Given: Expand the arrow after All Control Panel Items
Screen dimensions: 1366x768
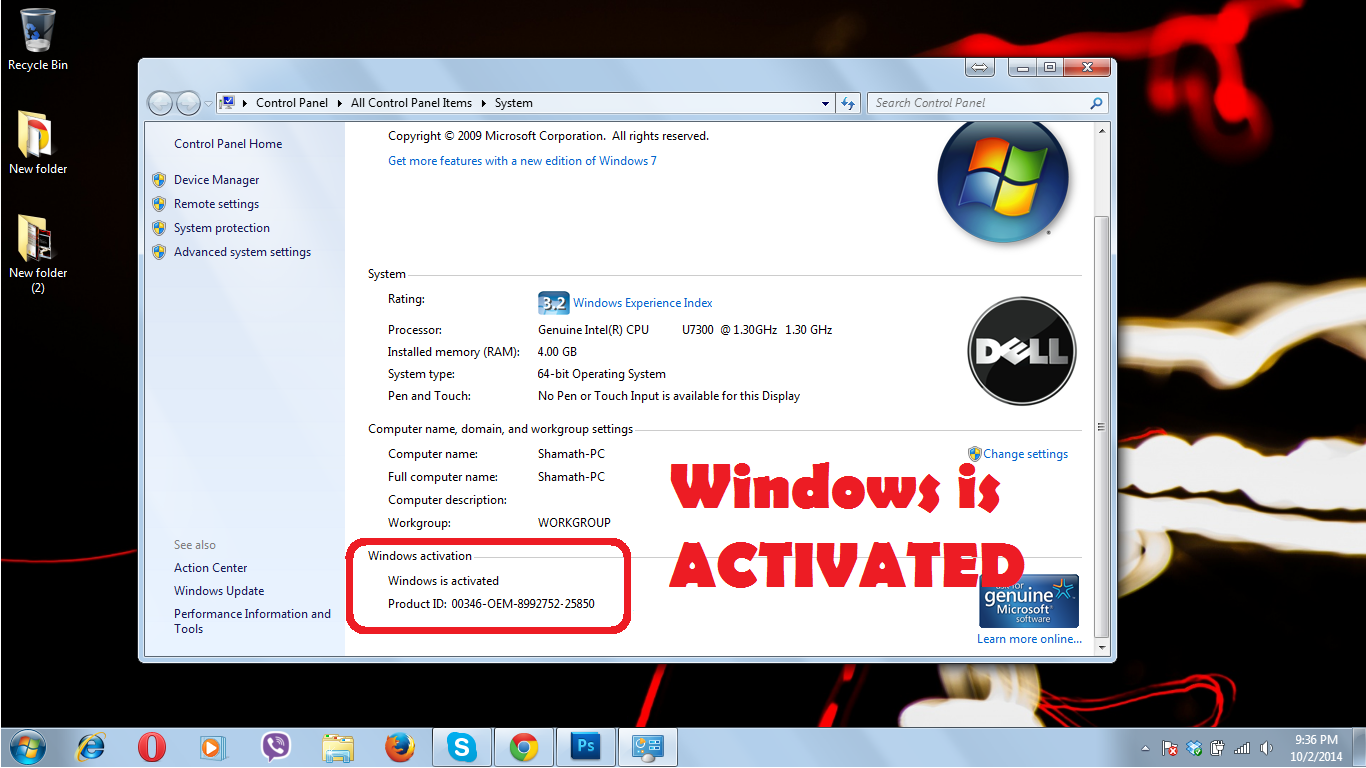Looking at the screenshot, I should [483, 103].
